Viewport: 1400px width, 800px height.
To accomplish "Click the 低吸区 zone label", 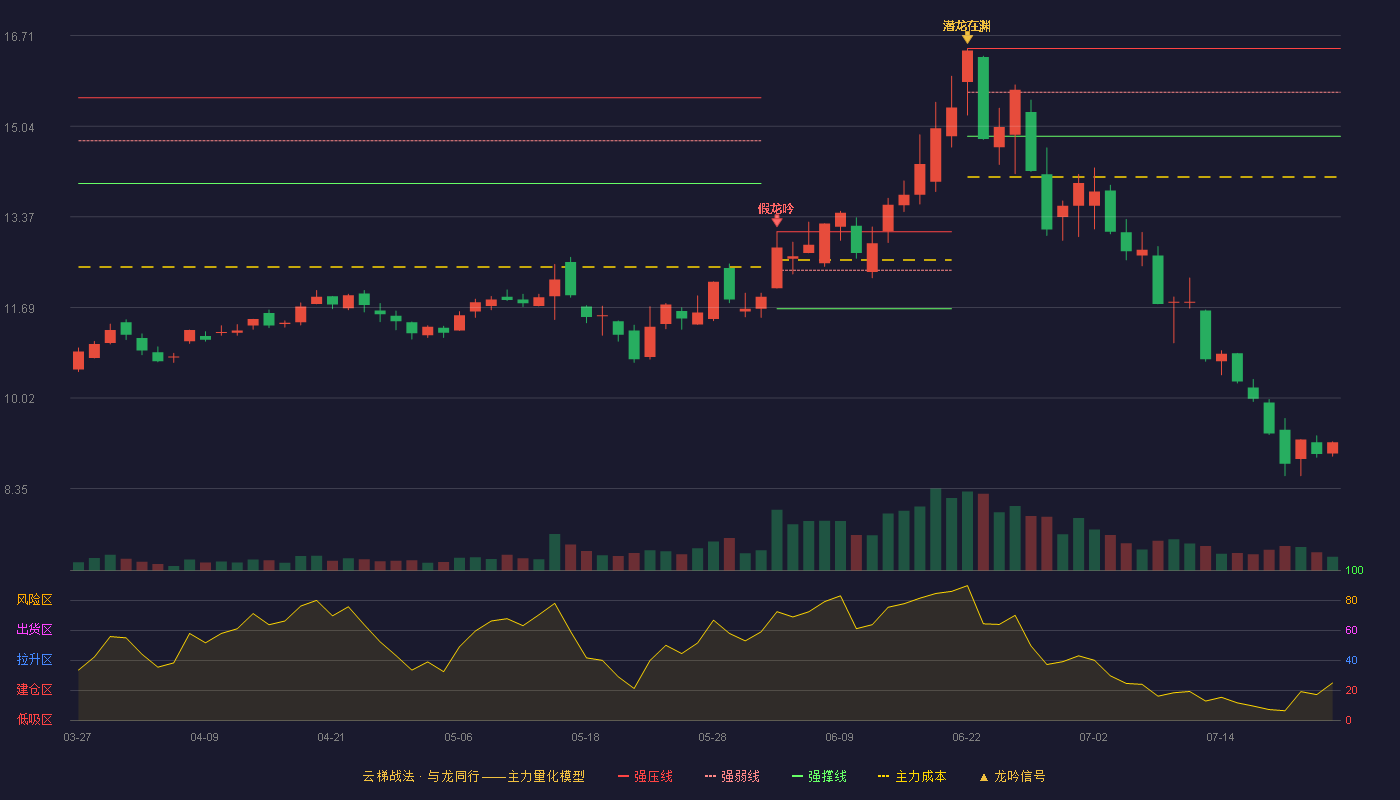I will click(x=34, y=719).
